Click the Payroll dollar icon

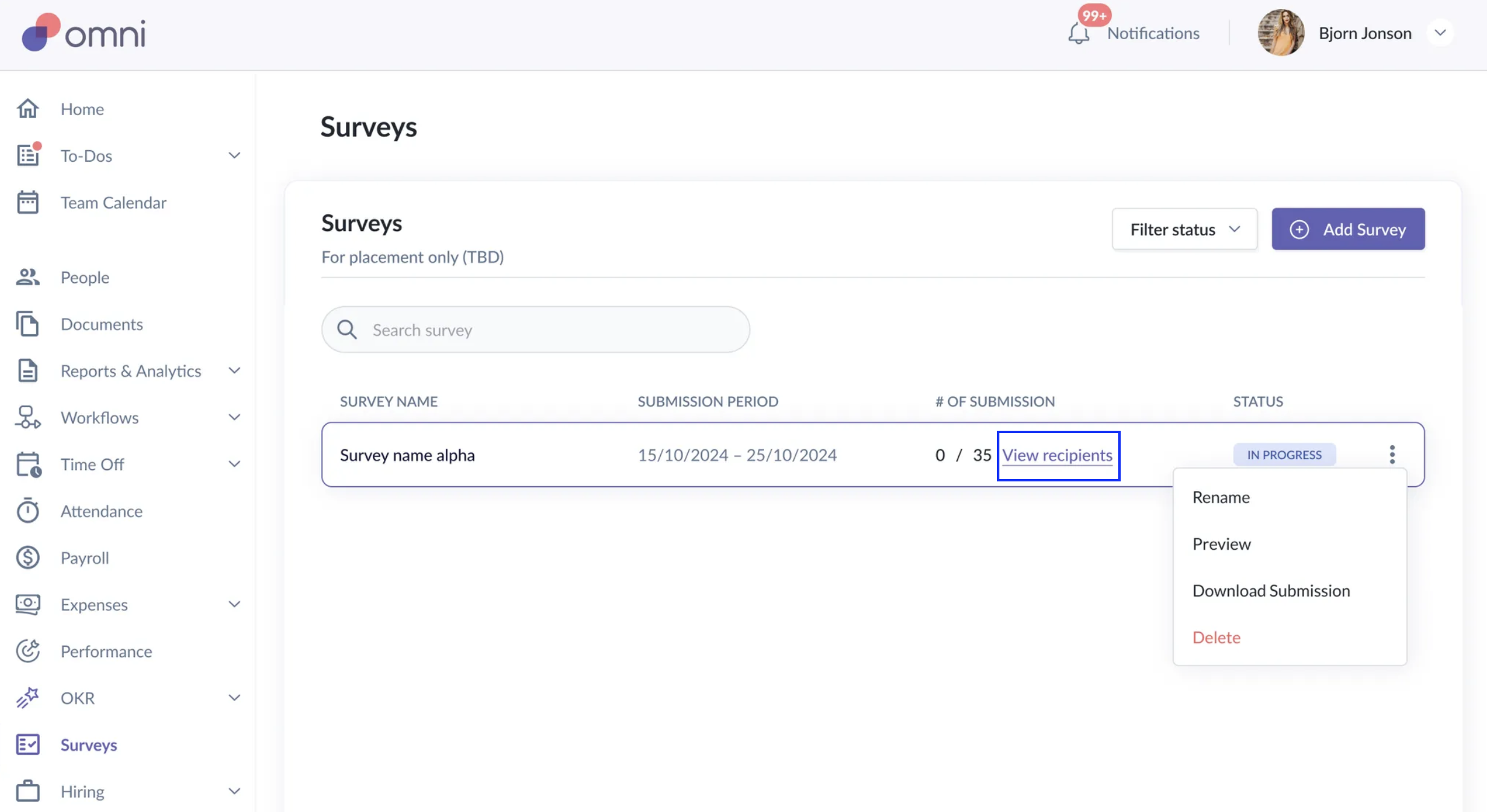click(x=28, y=558)
